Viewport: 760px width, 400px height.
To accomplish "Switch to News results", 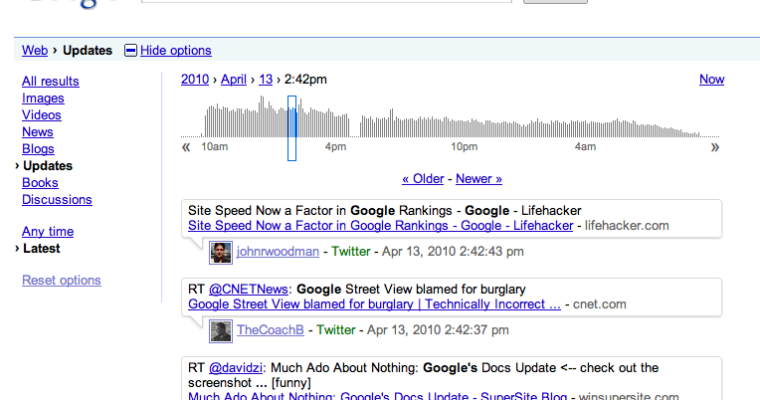I will coord(37,132).
